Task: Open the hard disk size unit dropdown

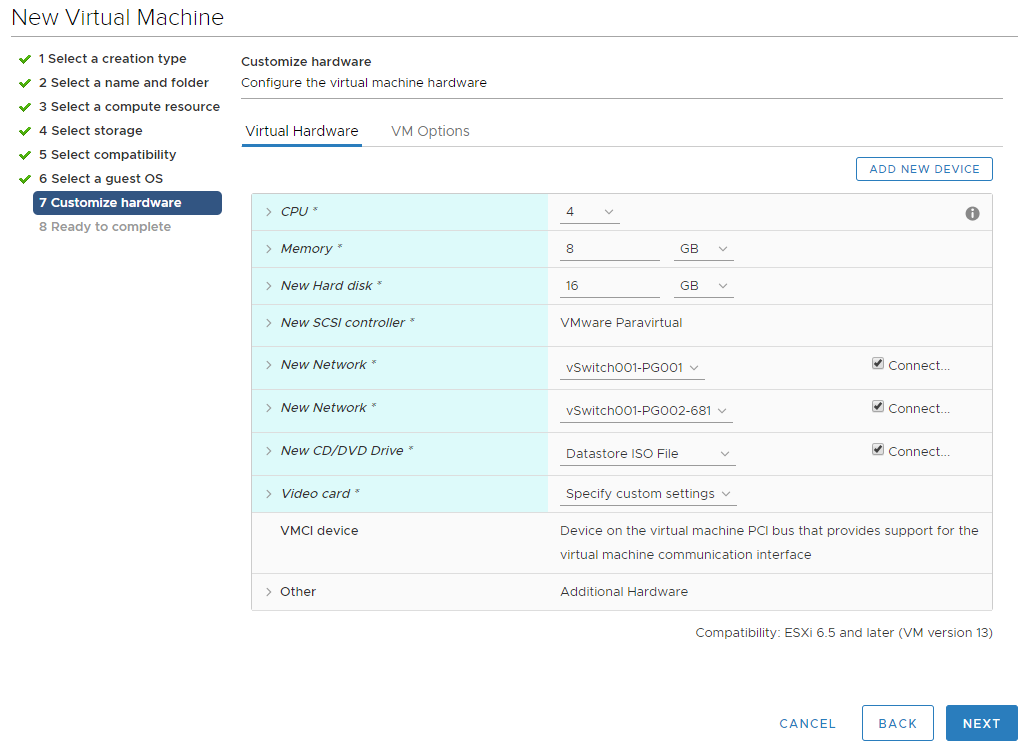Action: pyautogui.click(x=703, y=286)
